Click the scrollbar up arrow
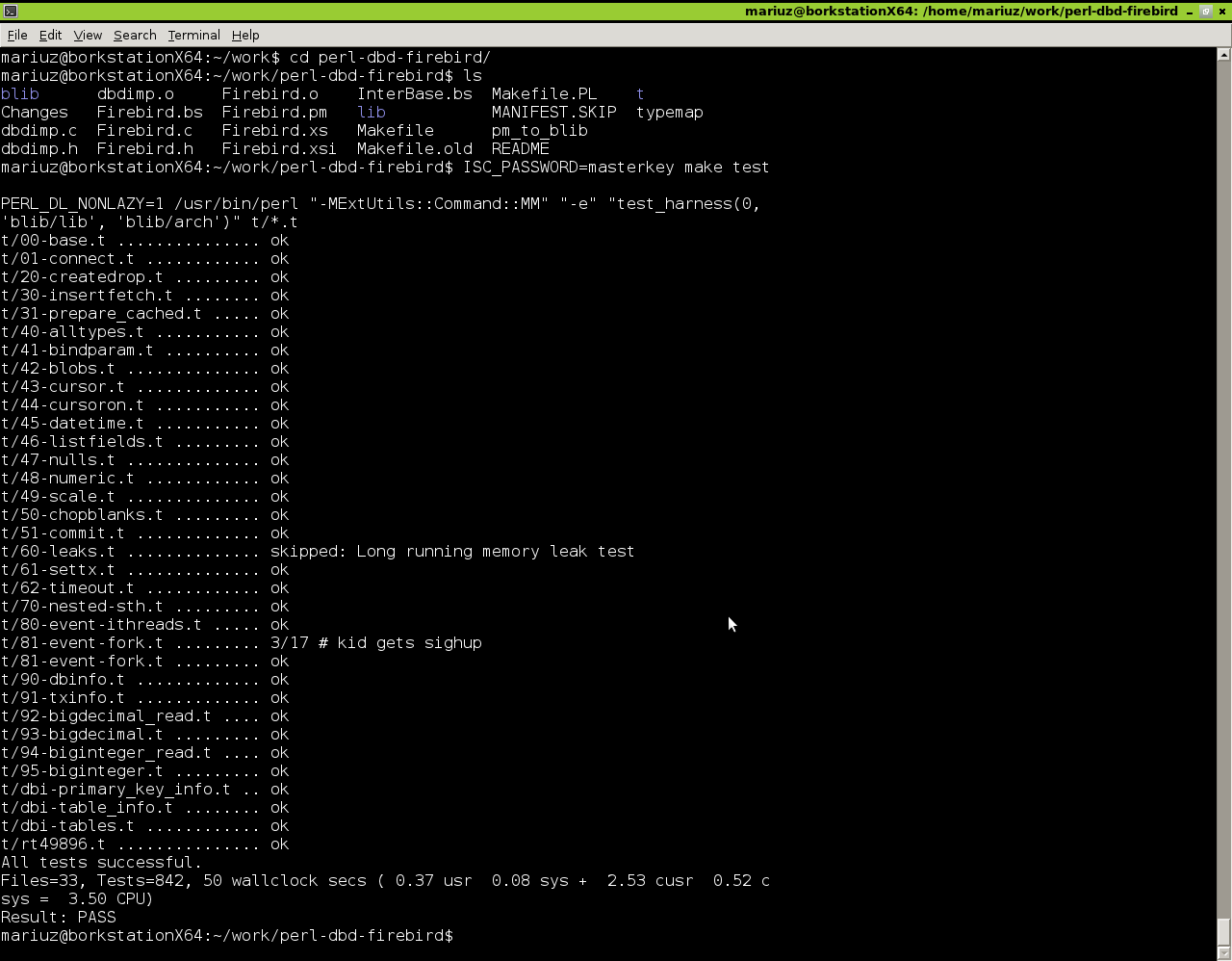Image resolution: width=1232 pixels, height=961 pixels. tap(1223, 55)
